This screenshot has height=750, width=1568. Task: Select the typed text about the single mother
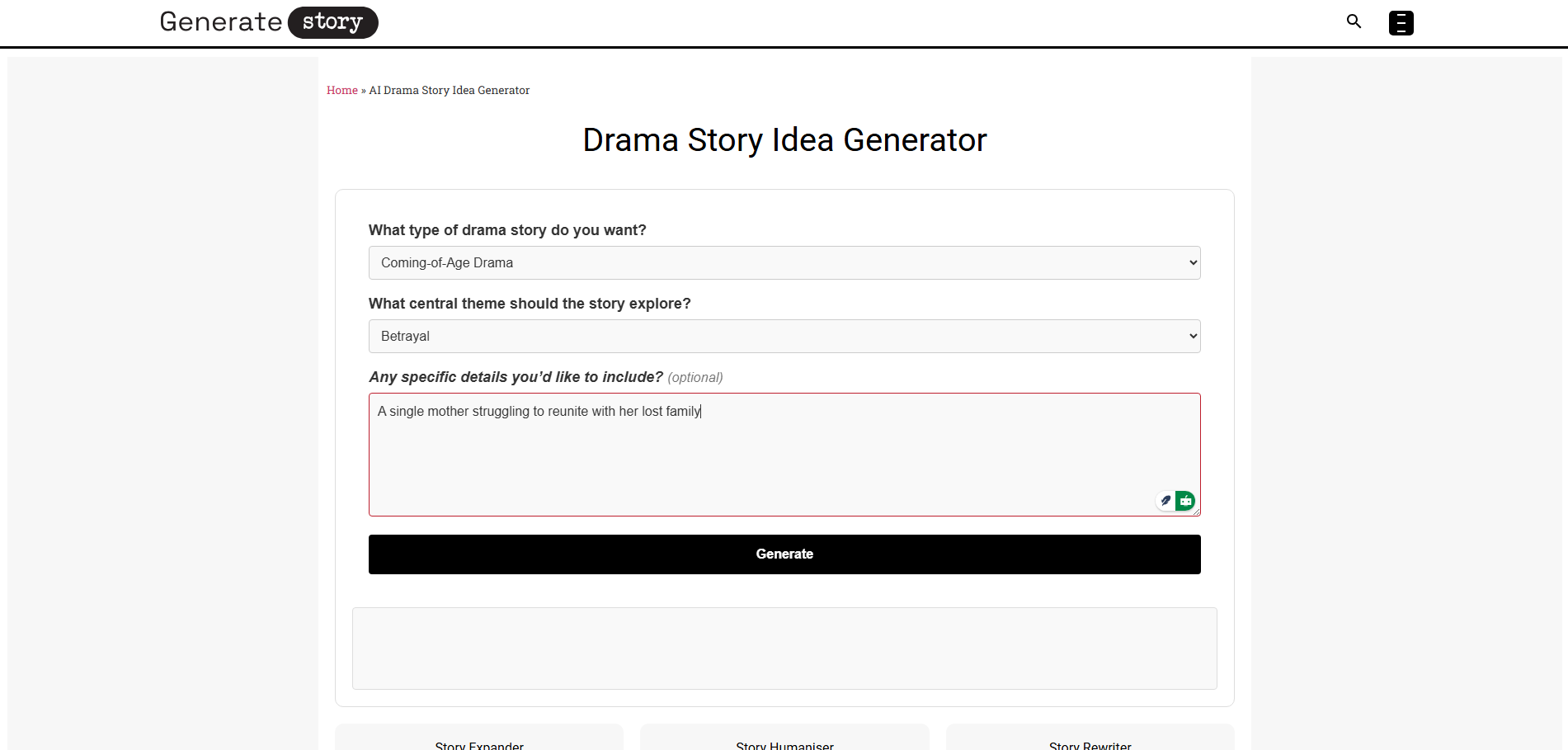pos(538,411)
